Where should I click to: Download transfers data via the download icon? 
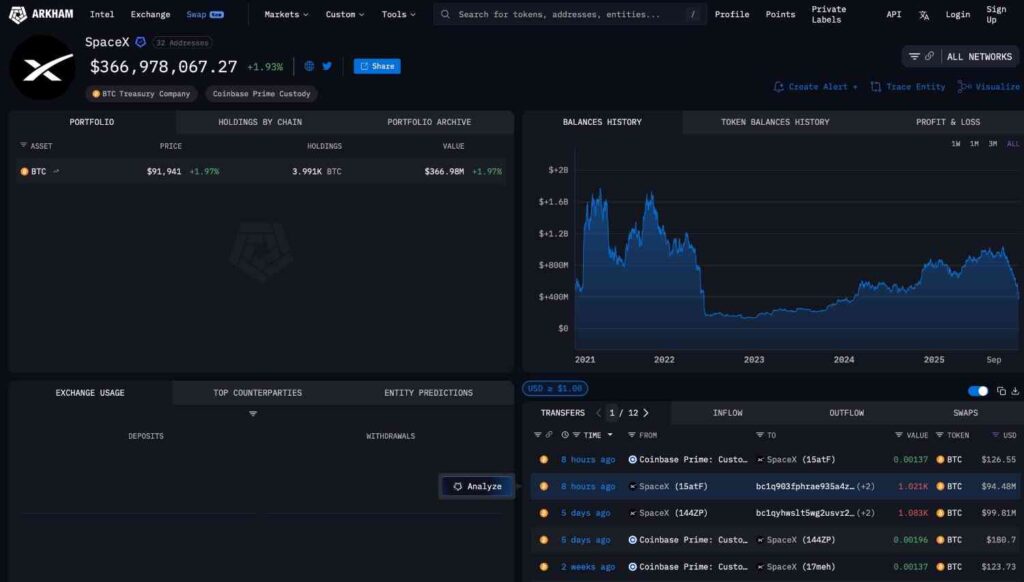point(1015,391)
